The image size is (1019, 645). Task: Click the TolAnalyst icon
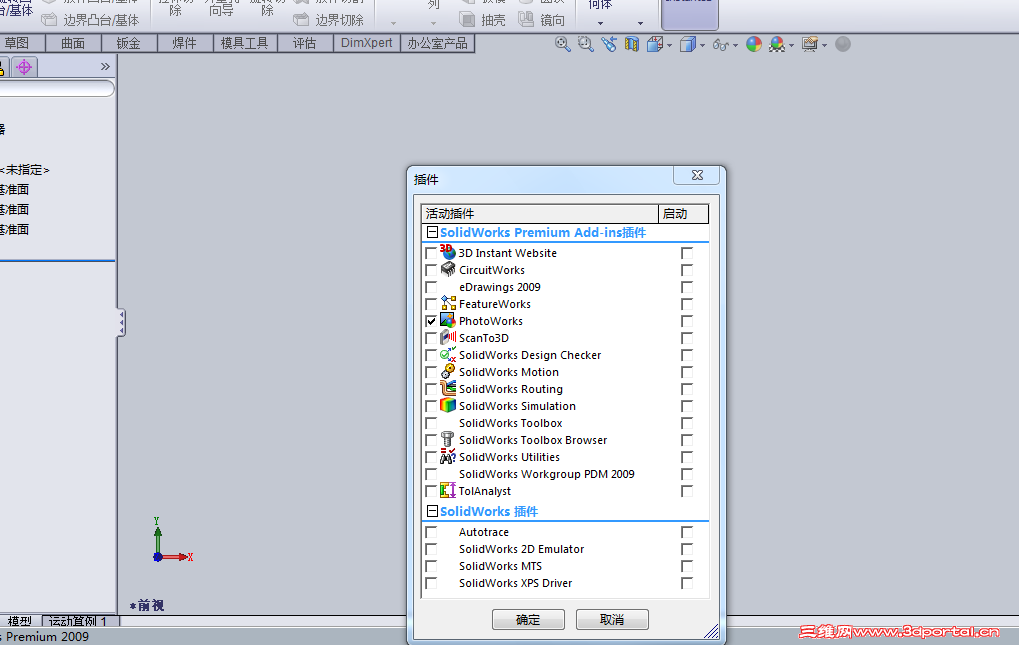click(x=448, y=490)
